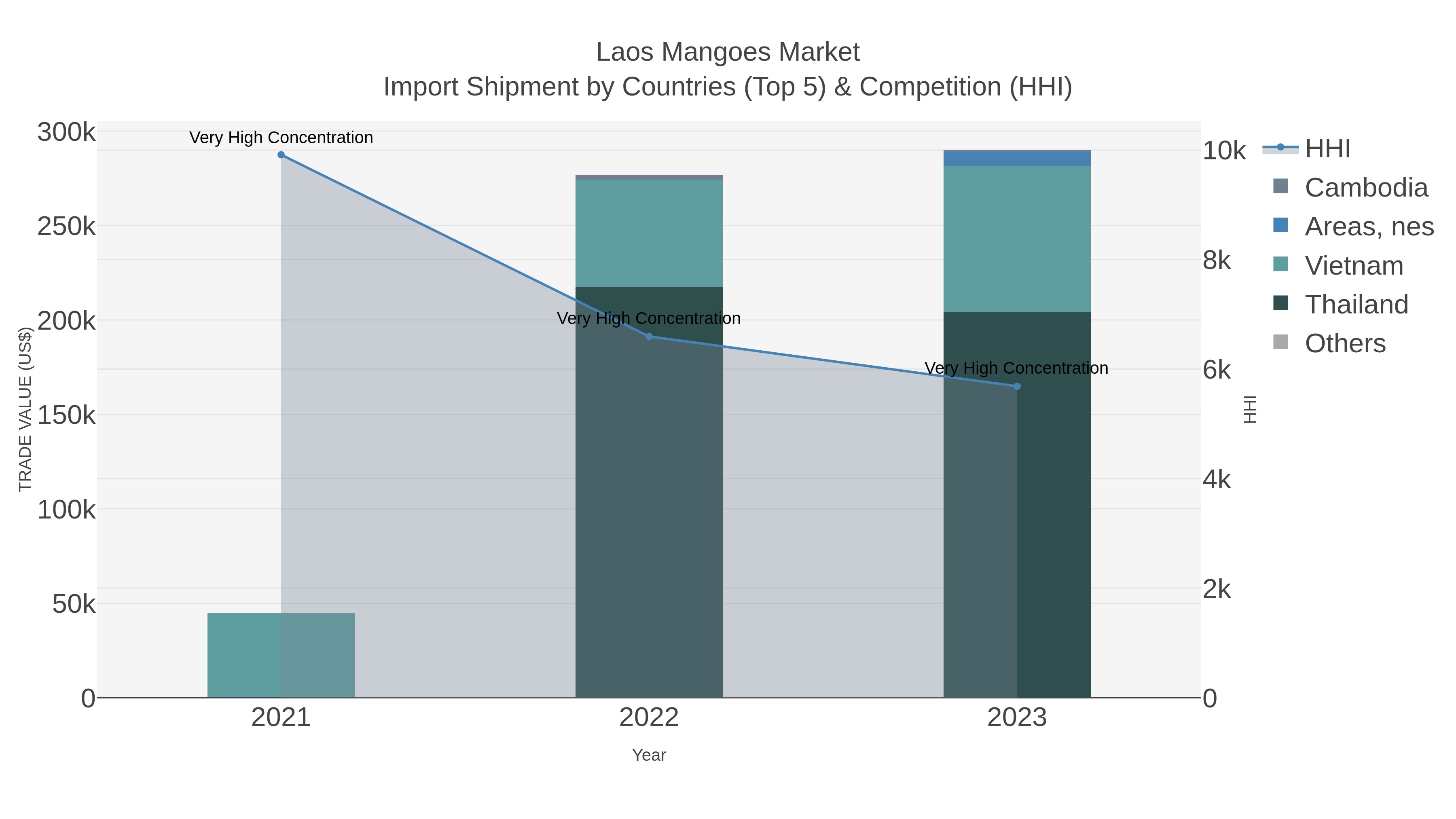Click the 2021 x-axis label
Screen dimensions: 1456x819
coord(281,718)
